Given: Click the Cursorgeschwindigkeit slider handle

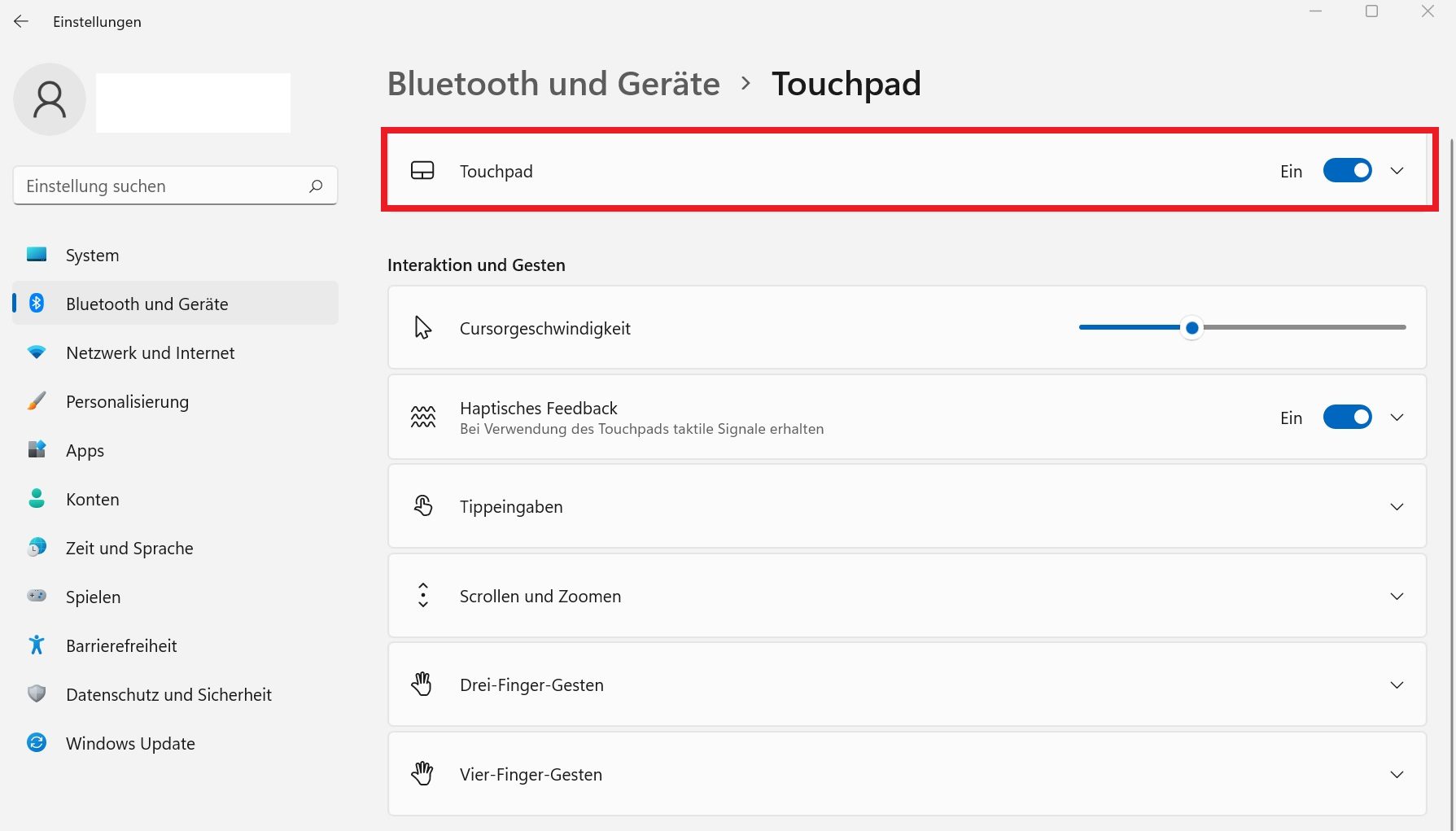Looking at the screenshot, I should 1192,328.
